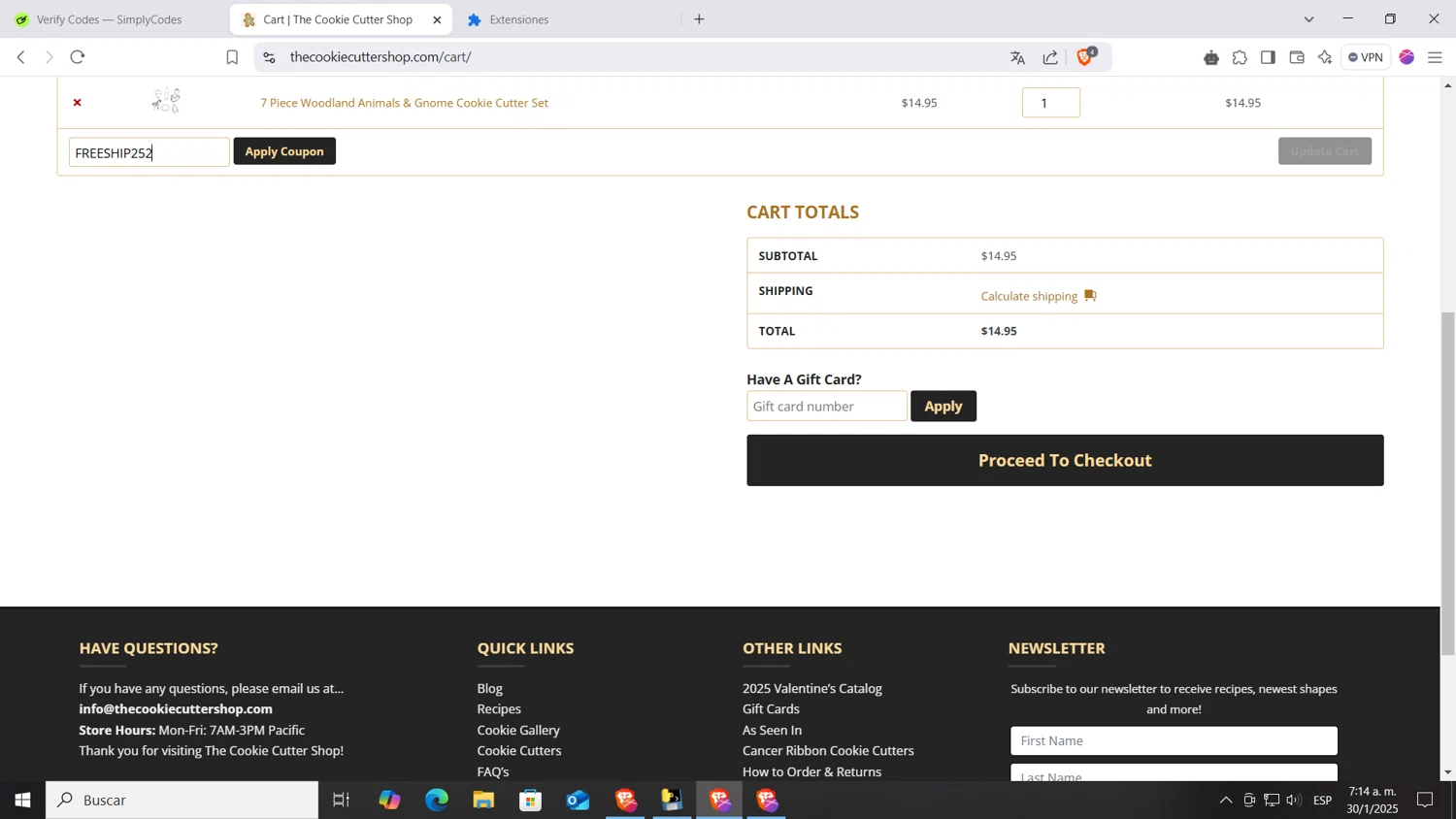The image size is (1456, 819).
Task: View site information icon in address bar
Action: click(x=270, y=57)
